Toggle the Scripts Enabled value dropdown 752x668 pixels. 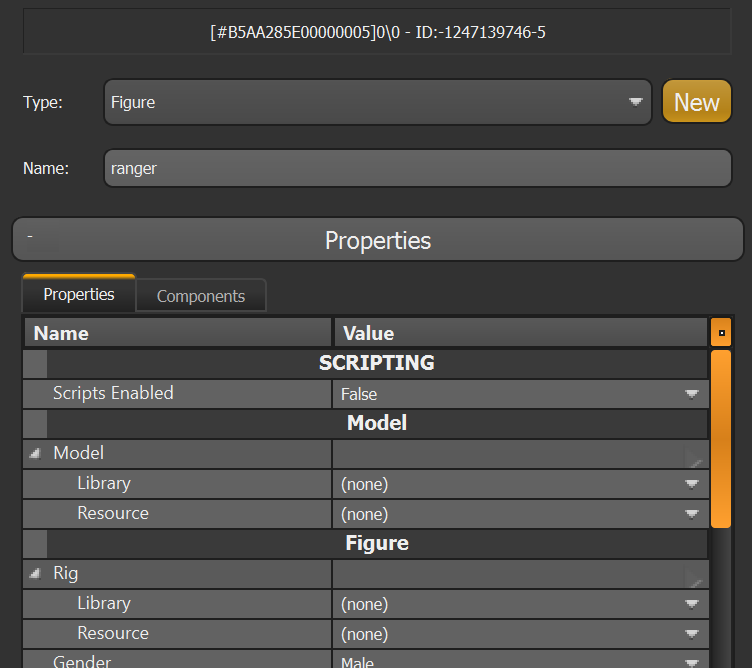(x=690, y=394)
